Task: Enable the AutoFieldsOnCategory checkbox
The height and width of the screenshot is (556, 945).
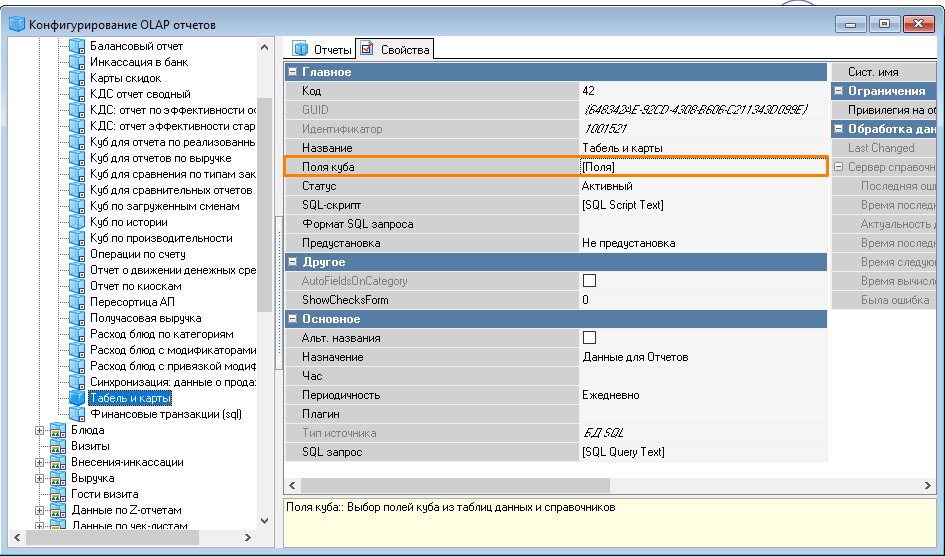Action: 589,281
